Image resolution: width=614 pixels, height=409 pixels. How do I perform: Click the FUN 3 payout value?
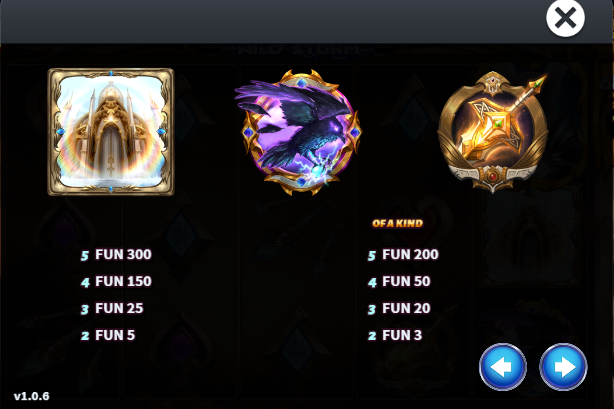(402, 335)
